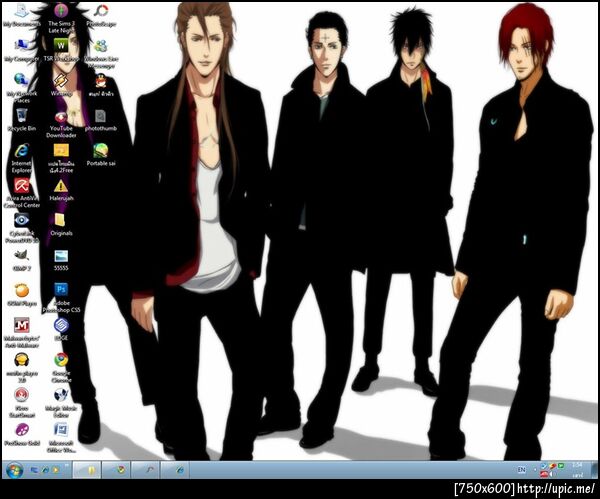Launch The Sims 3 Late Night
Image resolution: width=600 pixels, height=499 pixels.
61,18
